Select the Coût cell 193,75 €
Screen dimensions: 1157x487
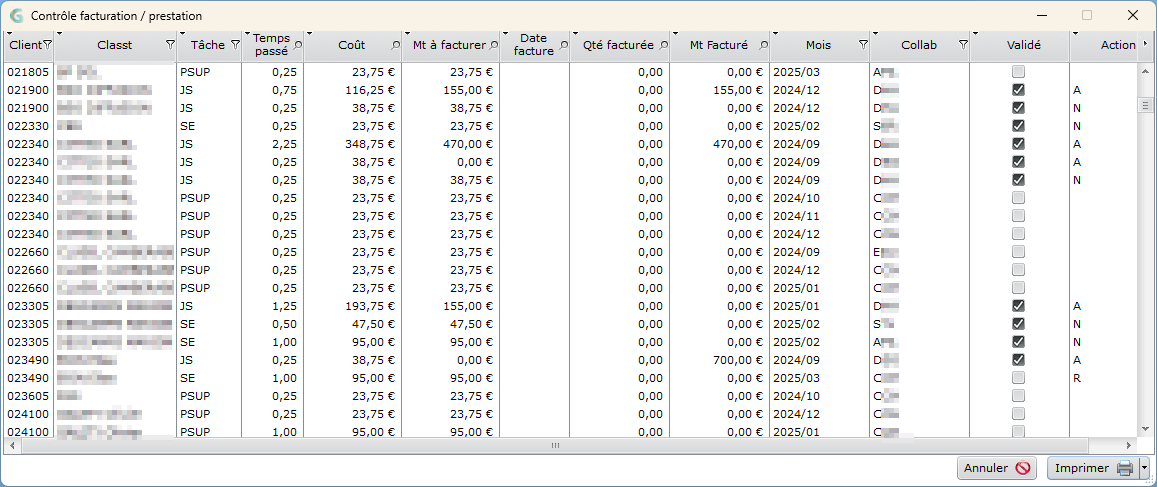coord(352,305)
